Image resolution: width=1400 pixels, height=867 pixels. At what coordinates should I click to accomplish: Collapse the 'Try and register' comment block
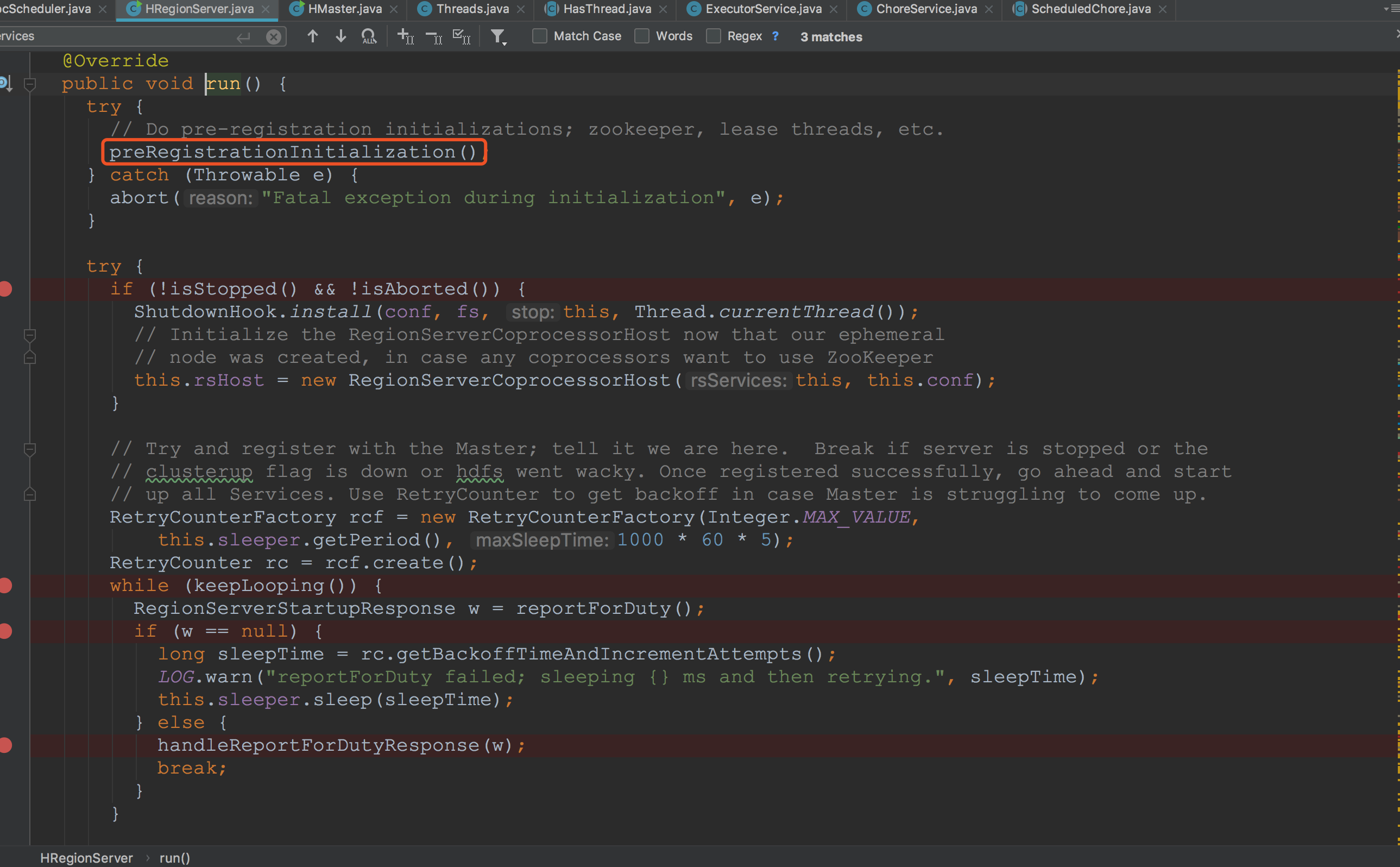coord(30,449)
